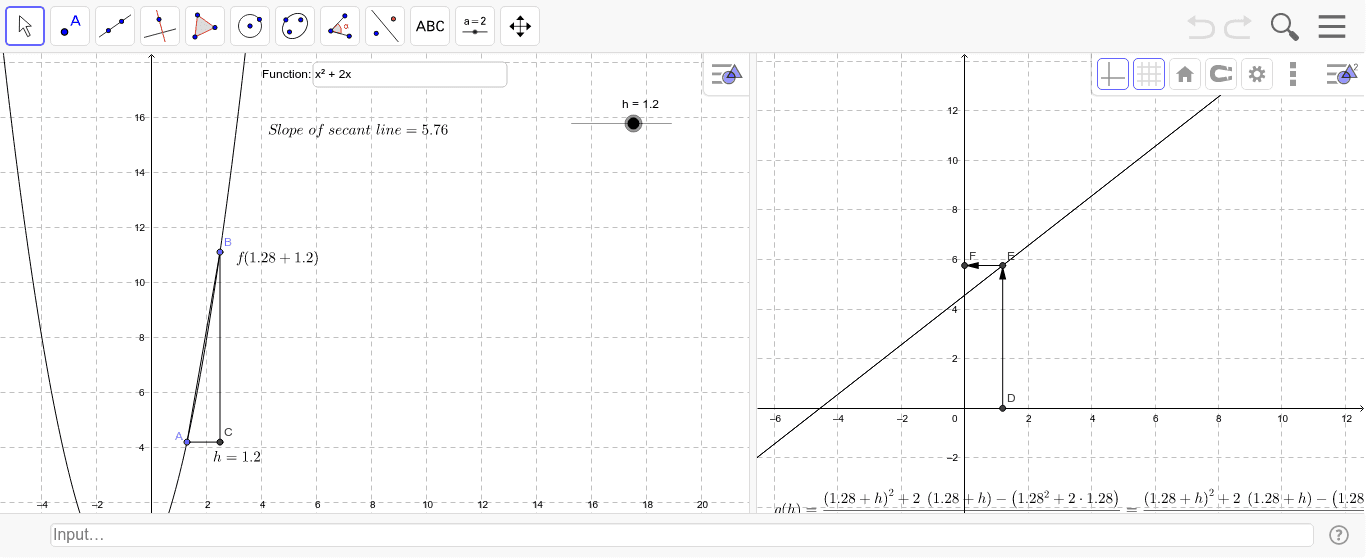Toggle left graphics view style bar
The image size is (1366, 558).
(726, 74)
